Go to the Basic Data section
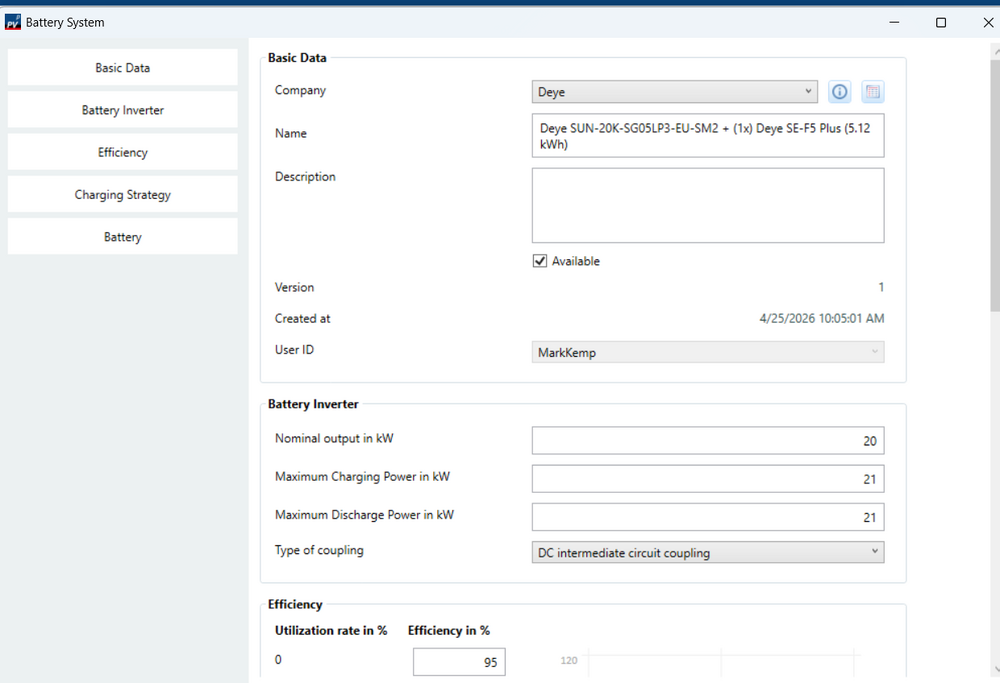 coord(123,68)
